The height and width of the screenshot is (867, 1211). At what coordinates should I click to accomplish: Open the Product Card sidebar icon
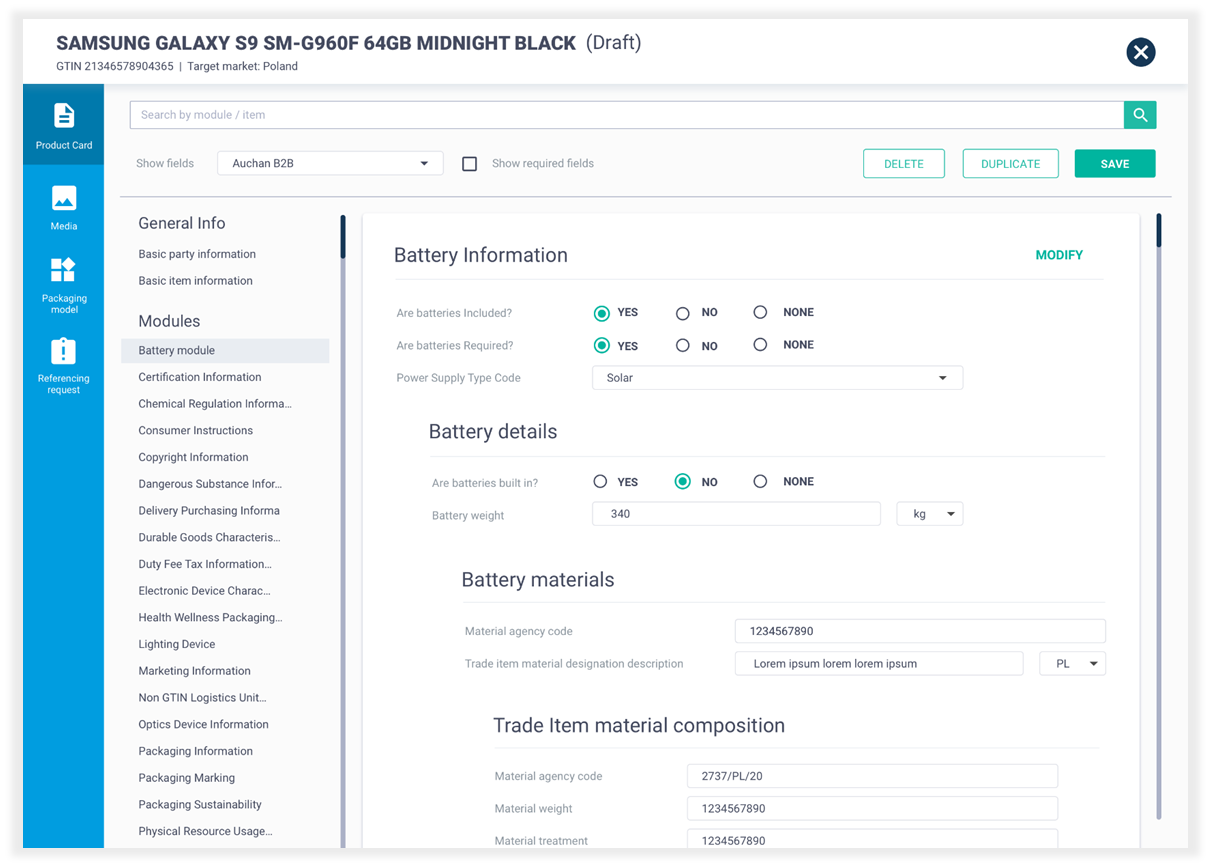point(64,125)
